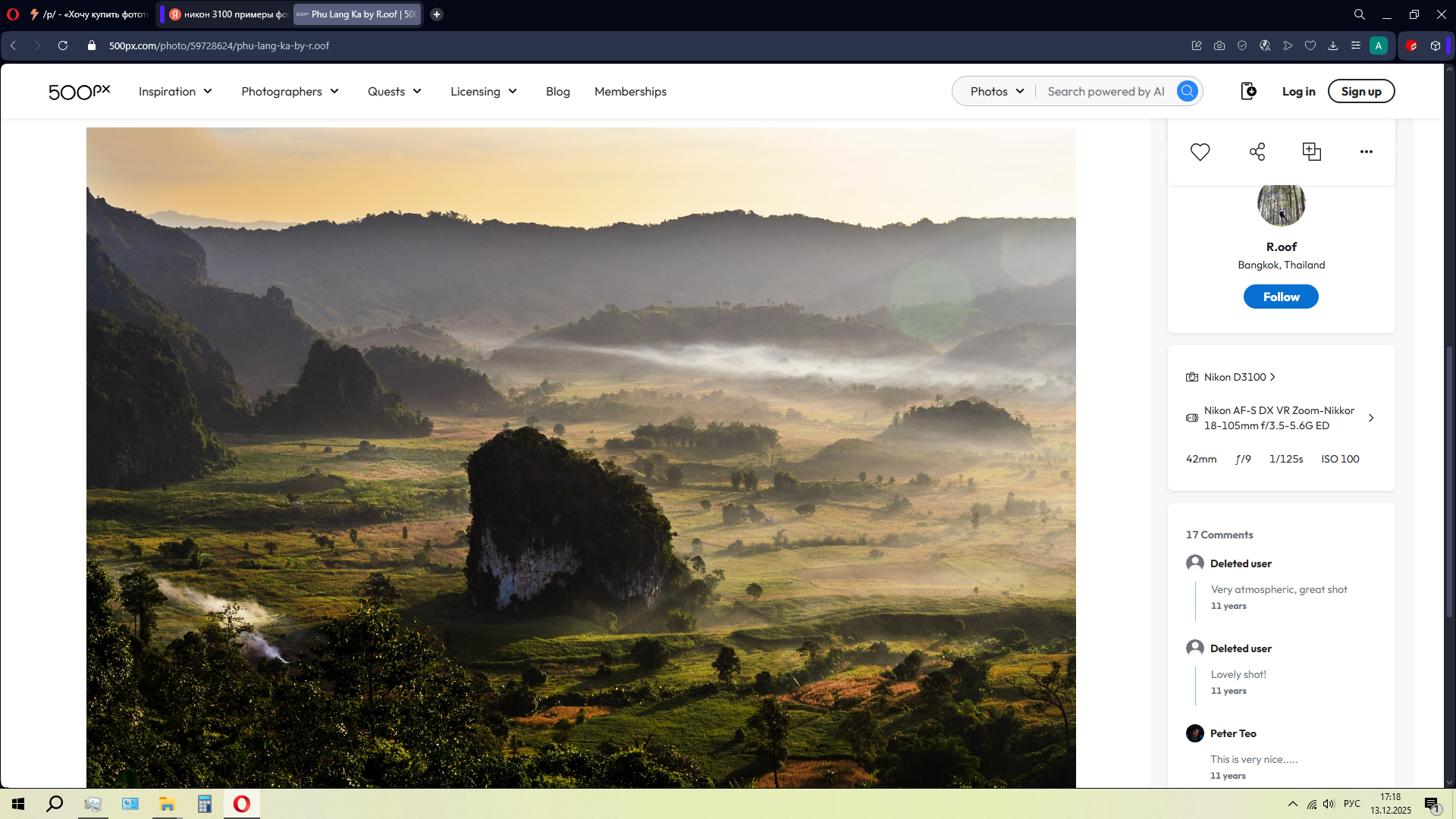
Task: Open the Nikon lens details chevron
Action: click(x=1370, y=418)
